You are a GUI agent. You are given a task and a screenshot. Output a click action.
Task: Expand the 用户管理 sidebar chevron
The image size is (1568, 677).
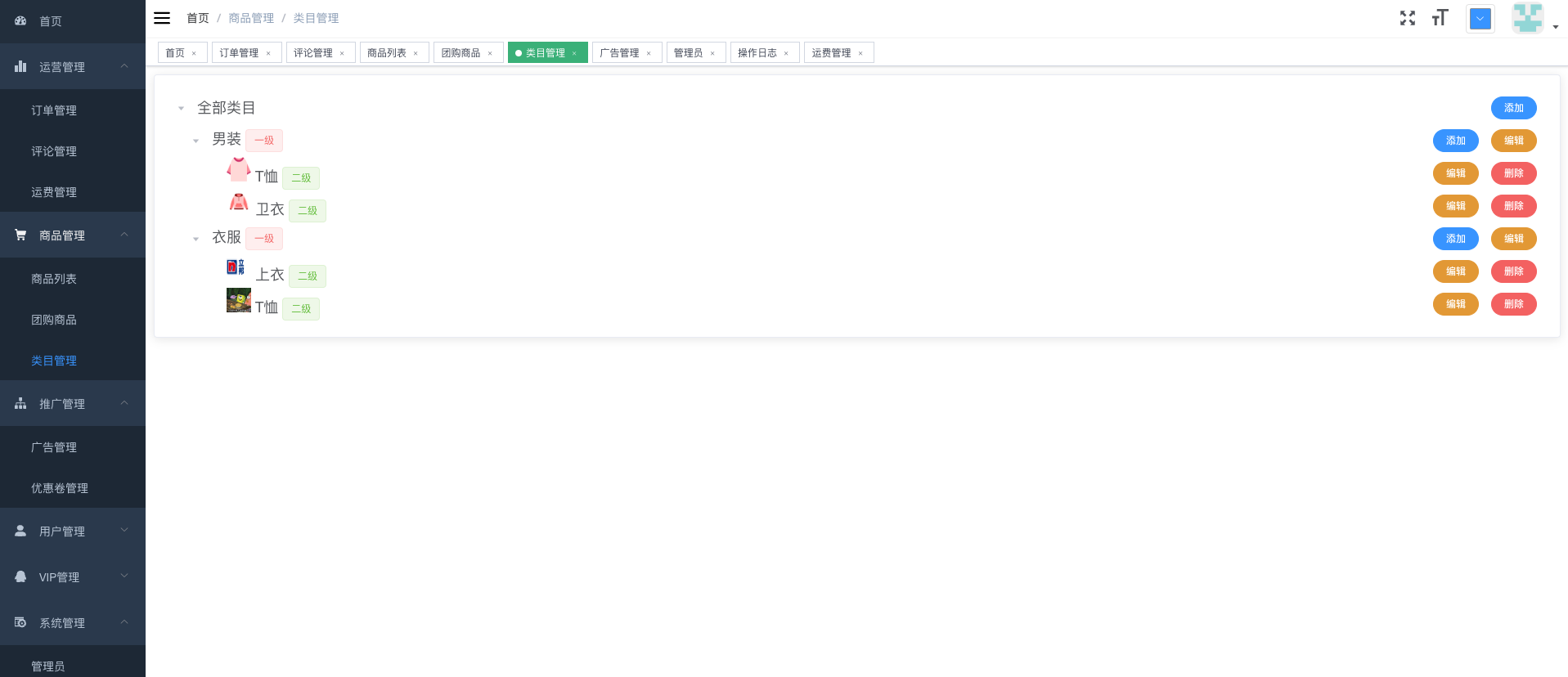pyautogui.click(x=124, y=530)
